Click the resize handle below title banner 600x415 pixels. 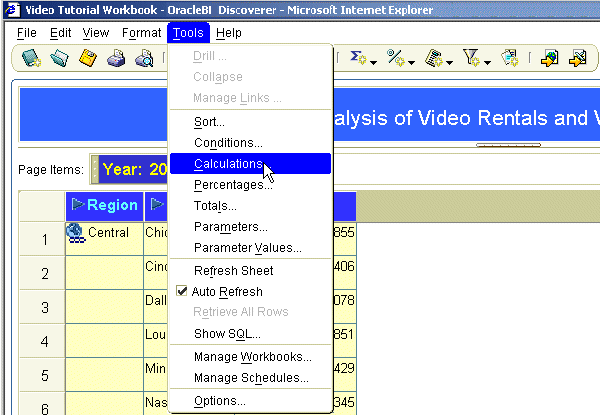click(509, 145)
